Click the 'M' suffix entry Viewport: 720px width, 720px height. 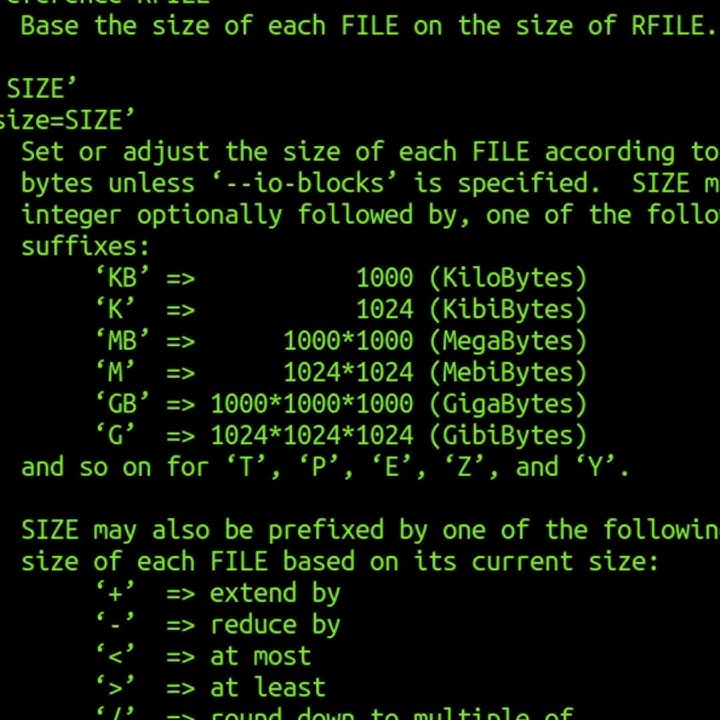pyautogui.click(x=115, y=372)
